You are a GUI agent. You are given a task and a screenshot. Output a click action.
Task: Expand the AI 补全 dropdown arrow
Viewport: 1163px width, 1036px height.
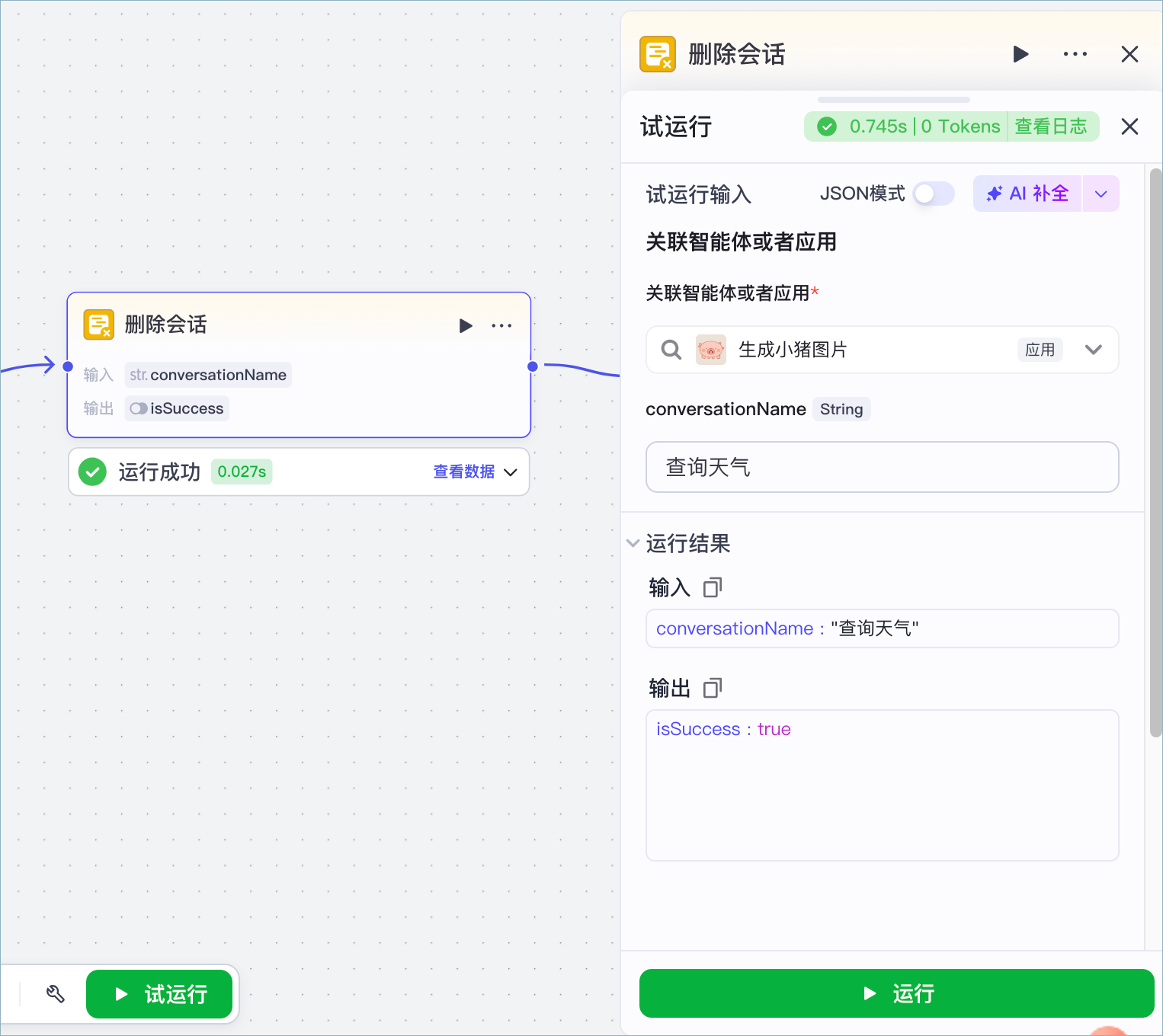pos(1101,193)
